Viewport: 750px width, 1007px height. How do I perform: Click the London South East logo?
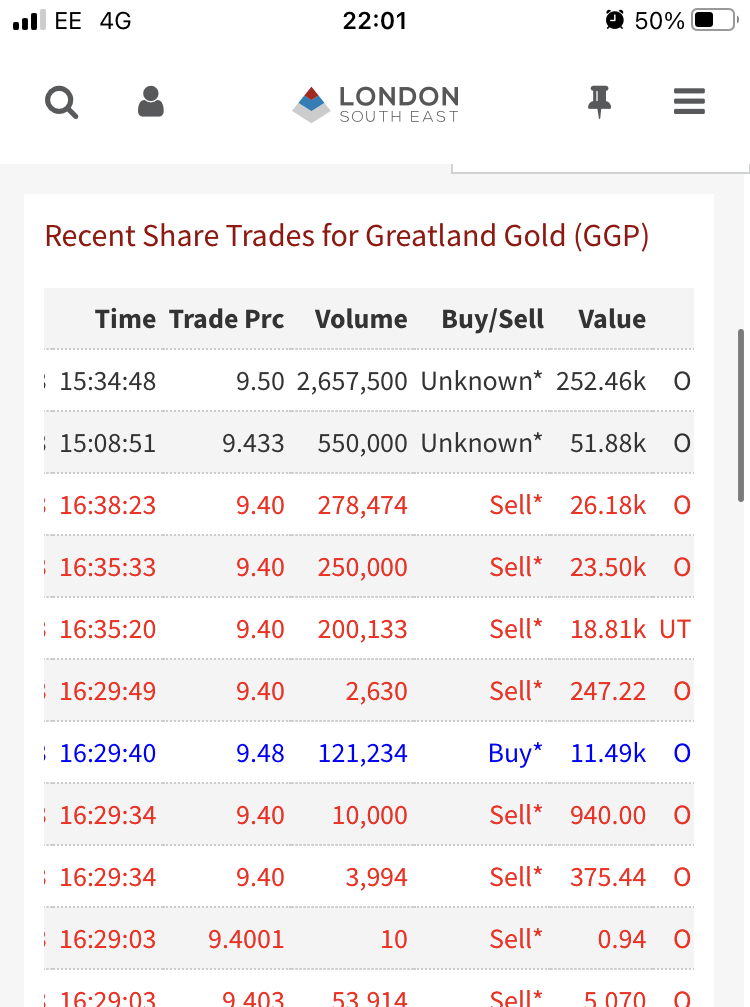[x=376, y=104]
